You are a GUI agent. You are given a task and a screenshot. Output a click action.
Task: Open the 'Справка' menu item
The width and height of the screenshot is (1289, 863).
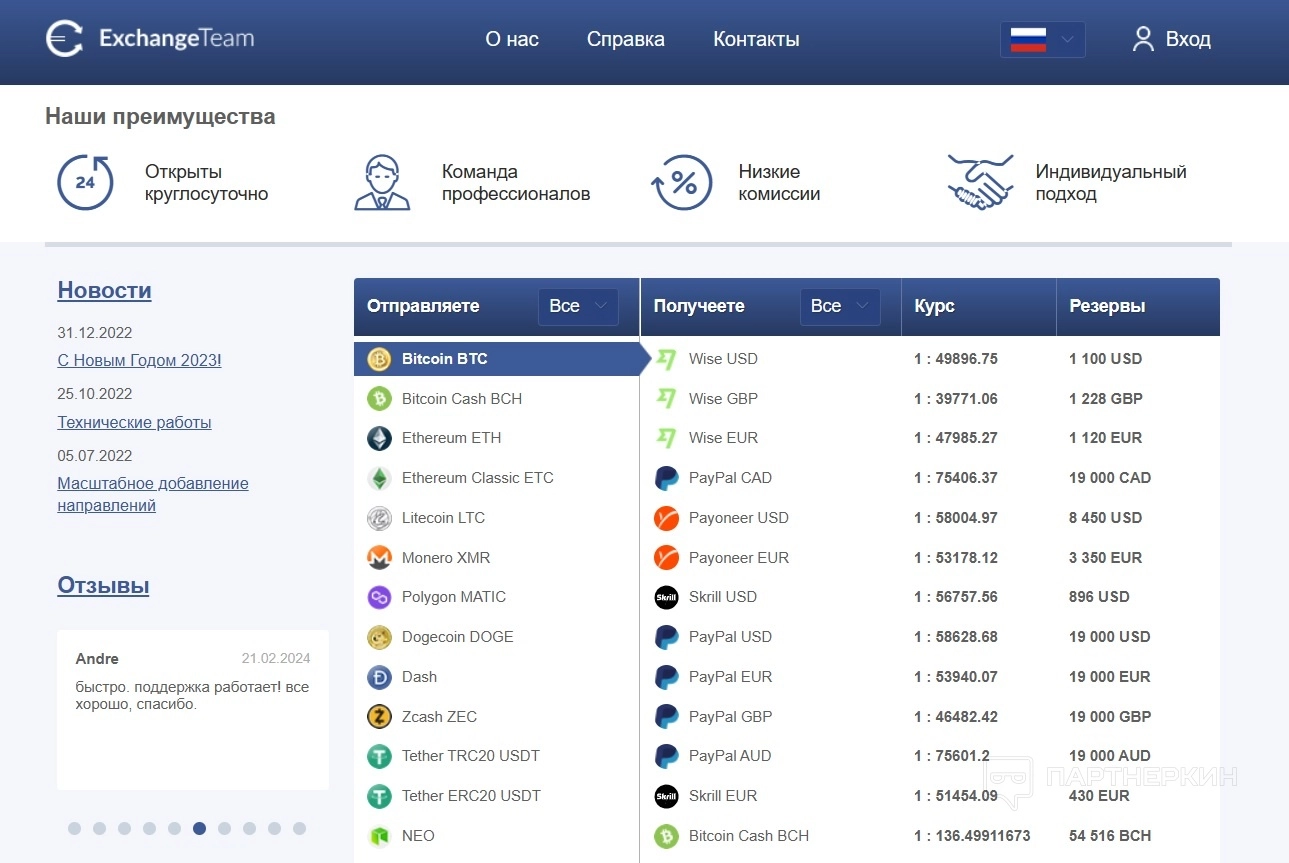point(626,39)
